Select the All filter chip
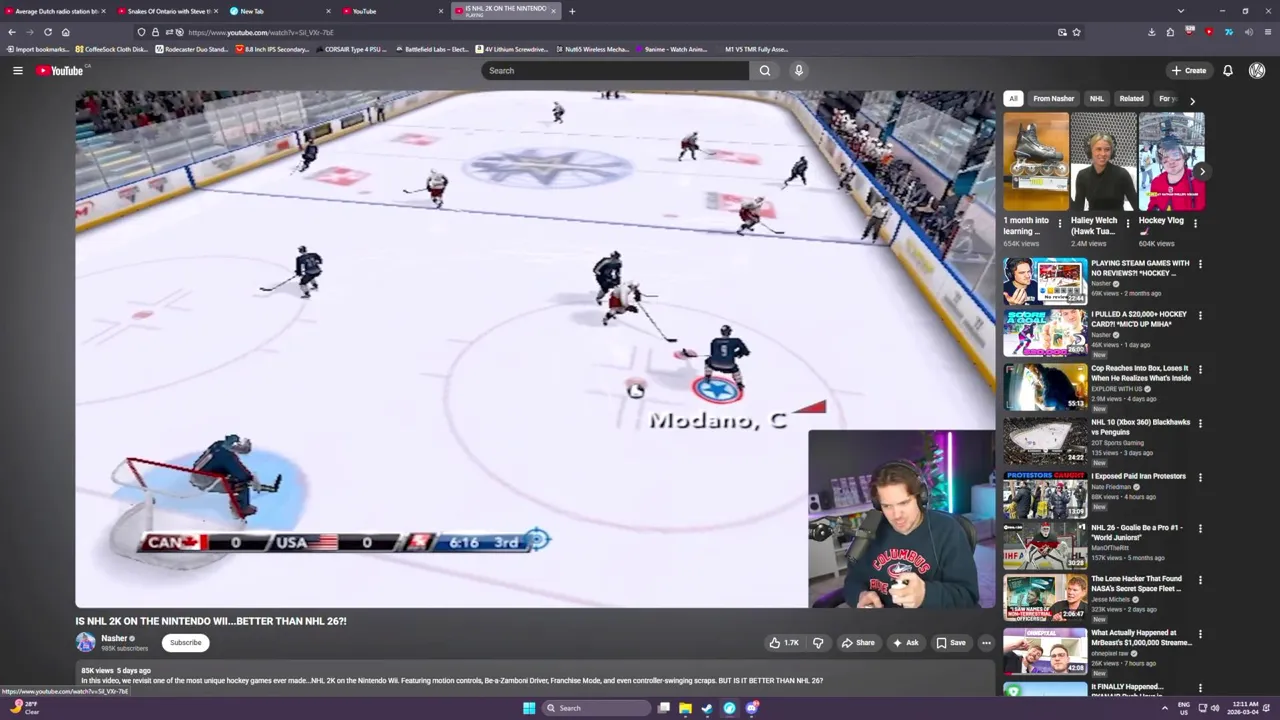The width and height of the screenshot is (1280, 720). coord(1013,99)
